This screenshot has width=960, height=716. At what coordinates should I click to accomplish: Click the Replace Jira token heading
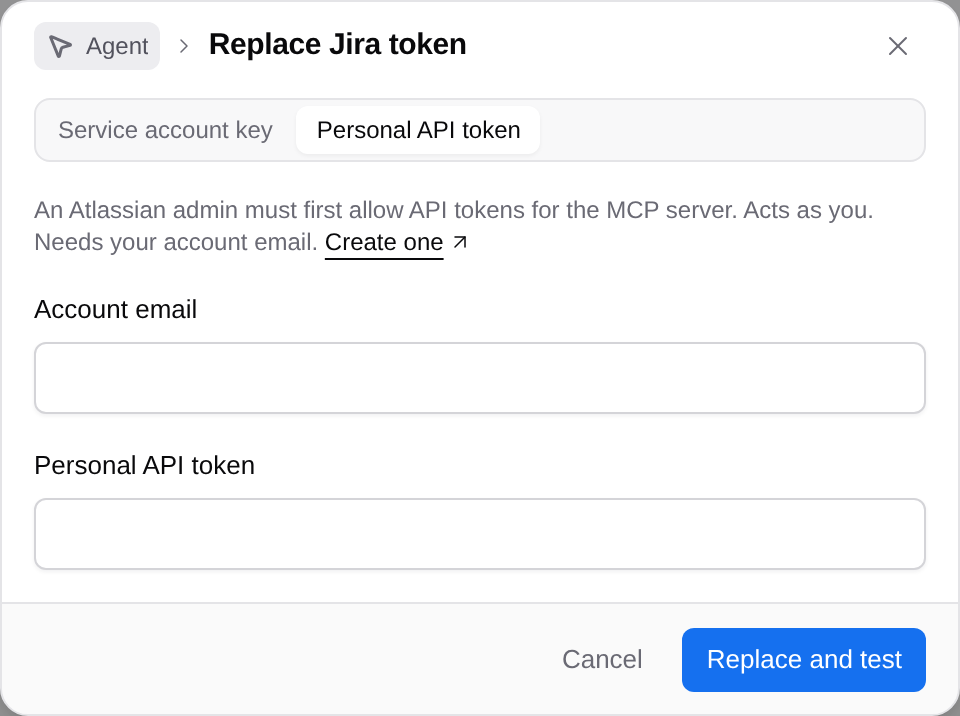pos(337,45)
